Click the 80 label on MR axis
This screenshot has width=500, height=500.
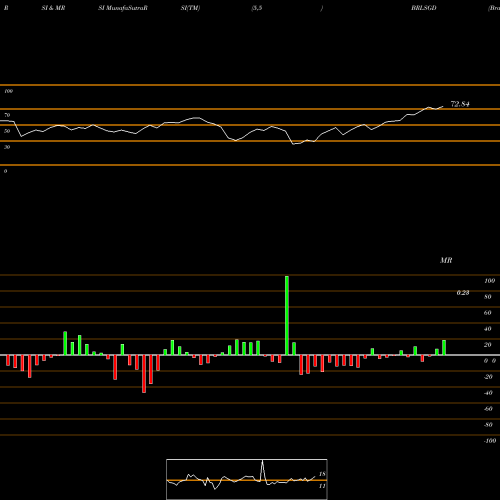(x=488, y=297)
